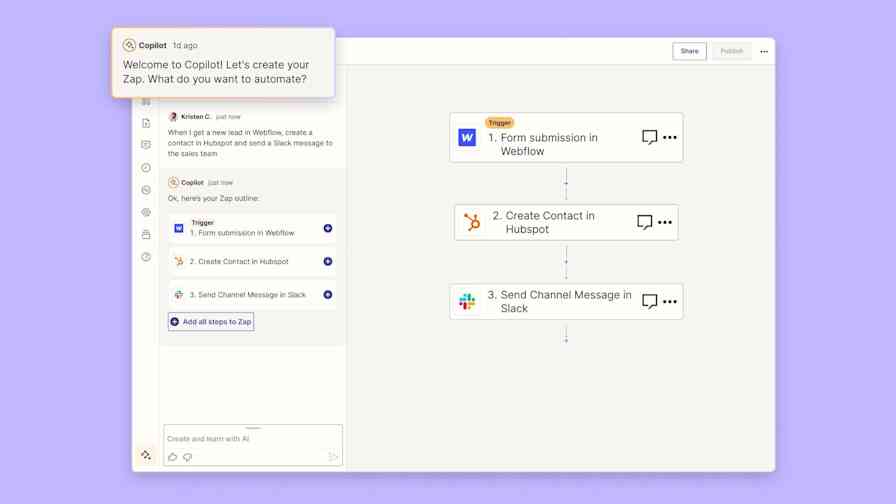Screen dimensions: 896x504
Task: Click the Slack app icon in canvas
Action: pyautogui.click(x=467, y=301)
